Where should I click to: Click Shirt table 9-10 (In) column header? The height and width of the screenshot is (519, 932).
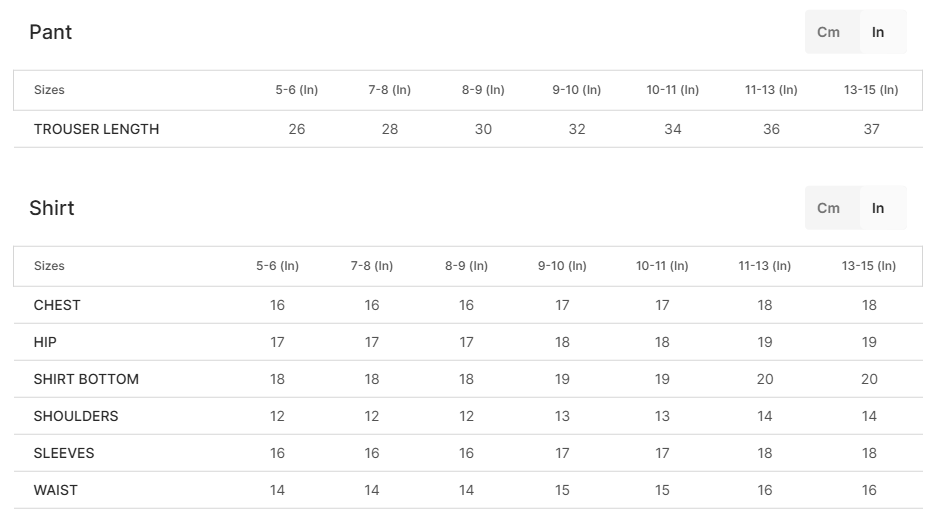click(x=562, y=266)
